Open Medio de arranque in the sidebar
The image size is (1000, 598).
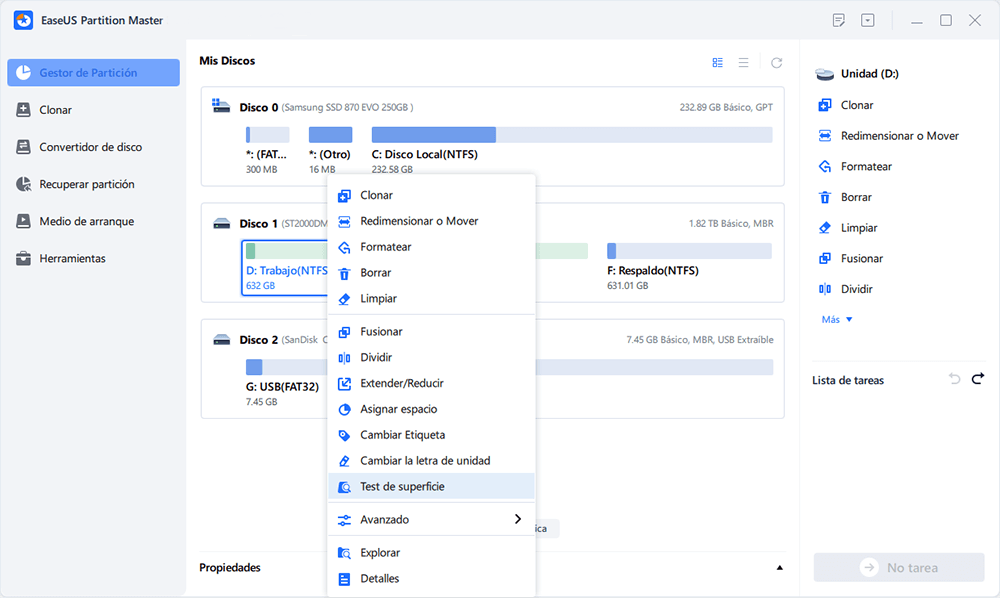pos(94,221)
